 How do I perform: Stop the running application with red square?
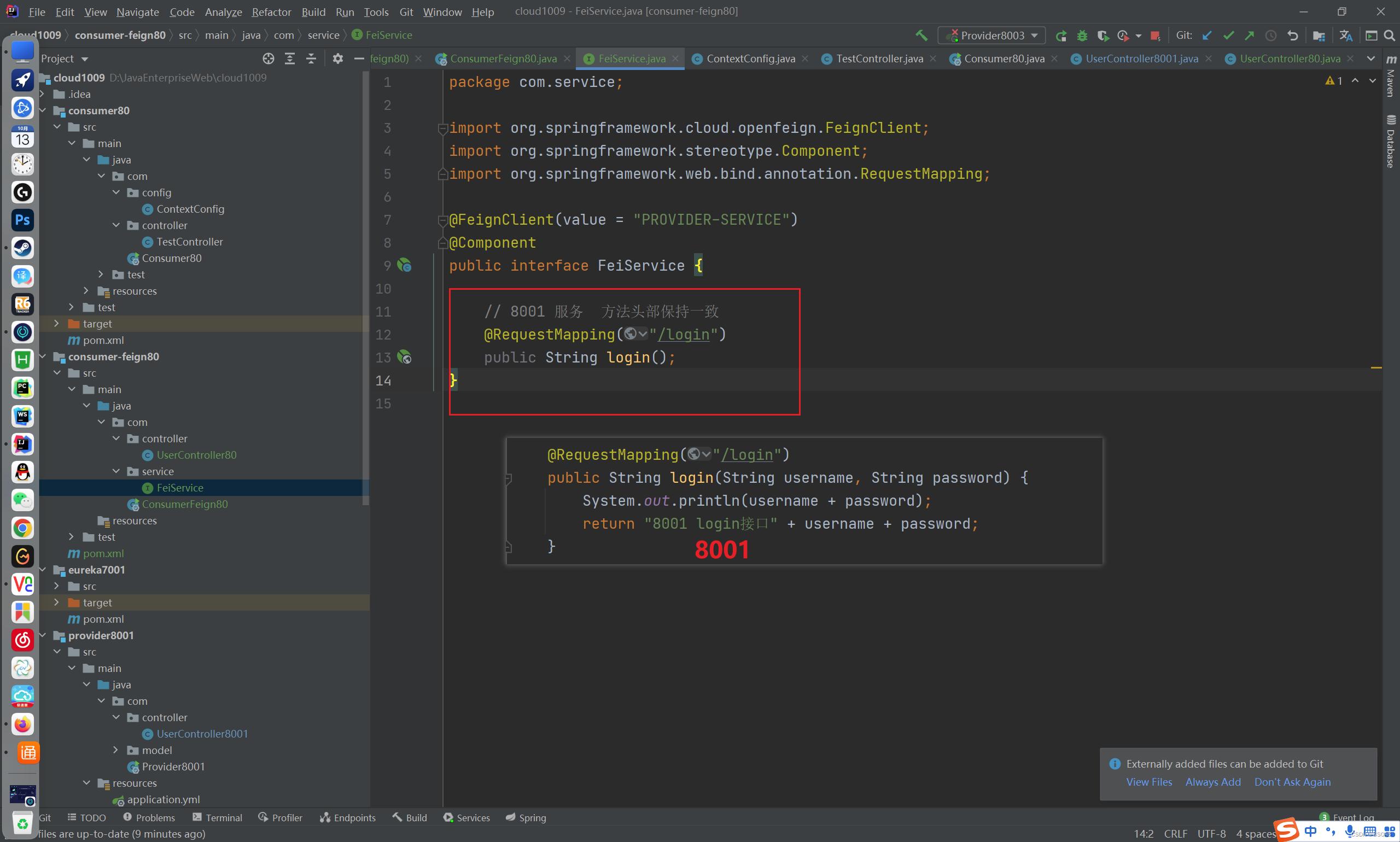[x=1154, y=35]
